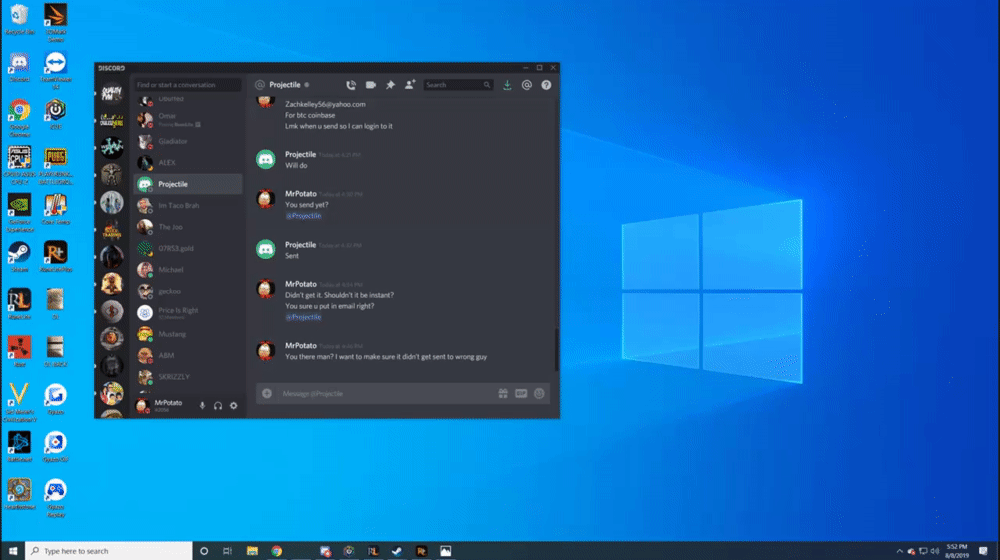The width and height of the screenshot is (1000, 560).
Task: Click @Projectile mention under 'You sure u put'
Action: (x=304, y=317)
